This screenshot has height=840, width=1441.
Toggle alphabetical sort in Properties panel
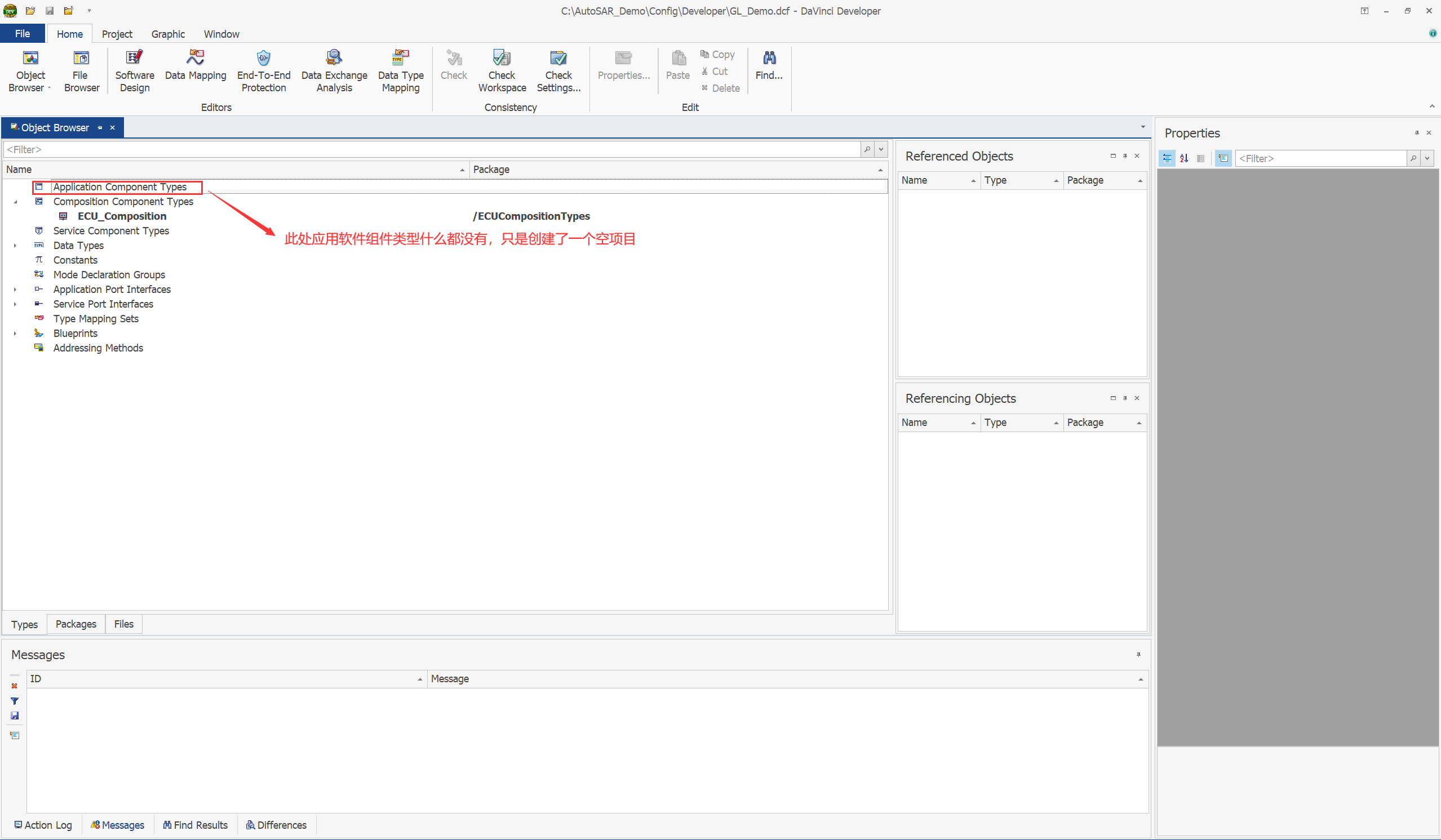(x=1183, y=158)
